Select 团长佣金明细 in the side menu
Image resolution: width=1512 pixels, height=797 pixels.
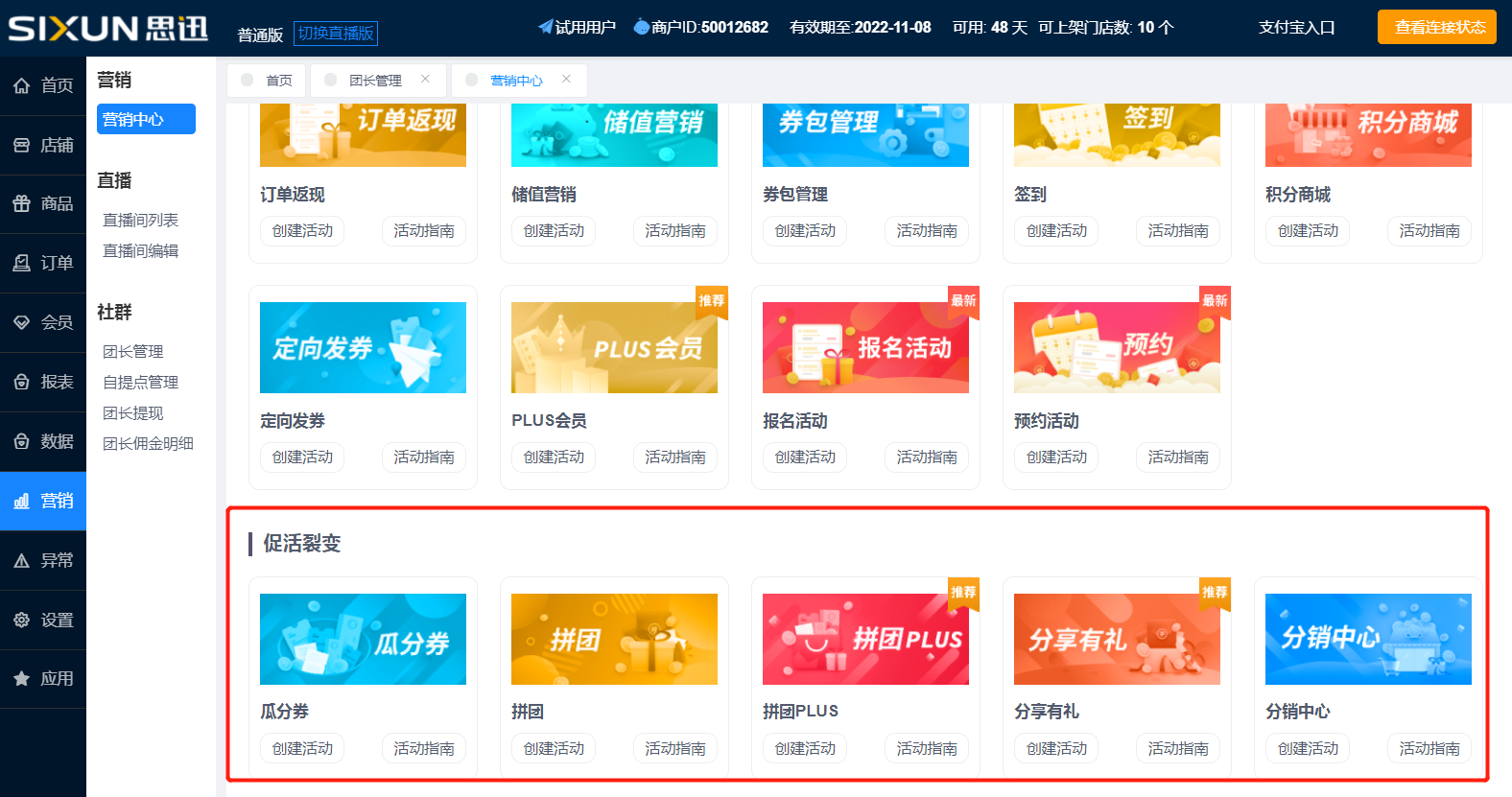[149, 444]
